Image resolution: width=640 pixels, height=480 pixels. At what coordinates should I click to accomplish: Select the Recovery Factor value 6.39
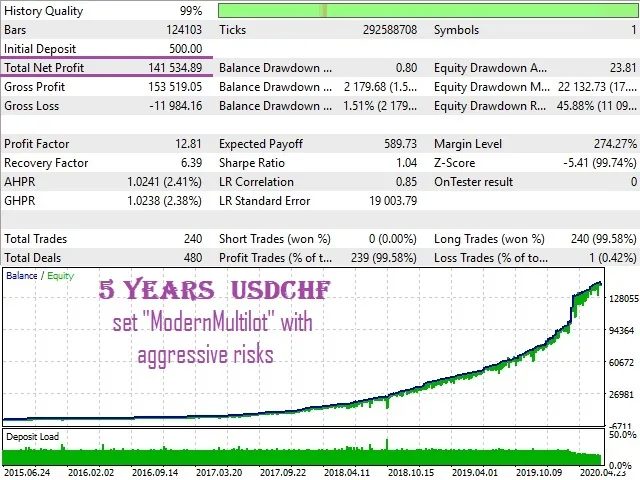click(191, 163)
